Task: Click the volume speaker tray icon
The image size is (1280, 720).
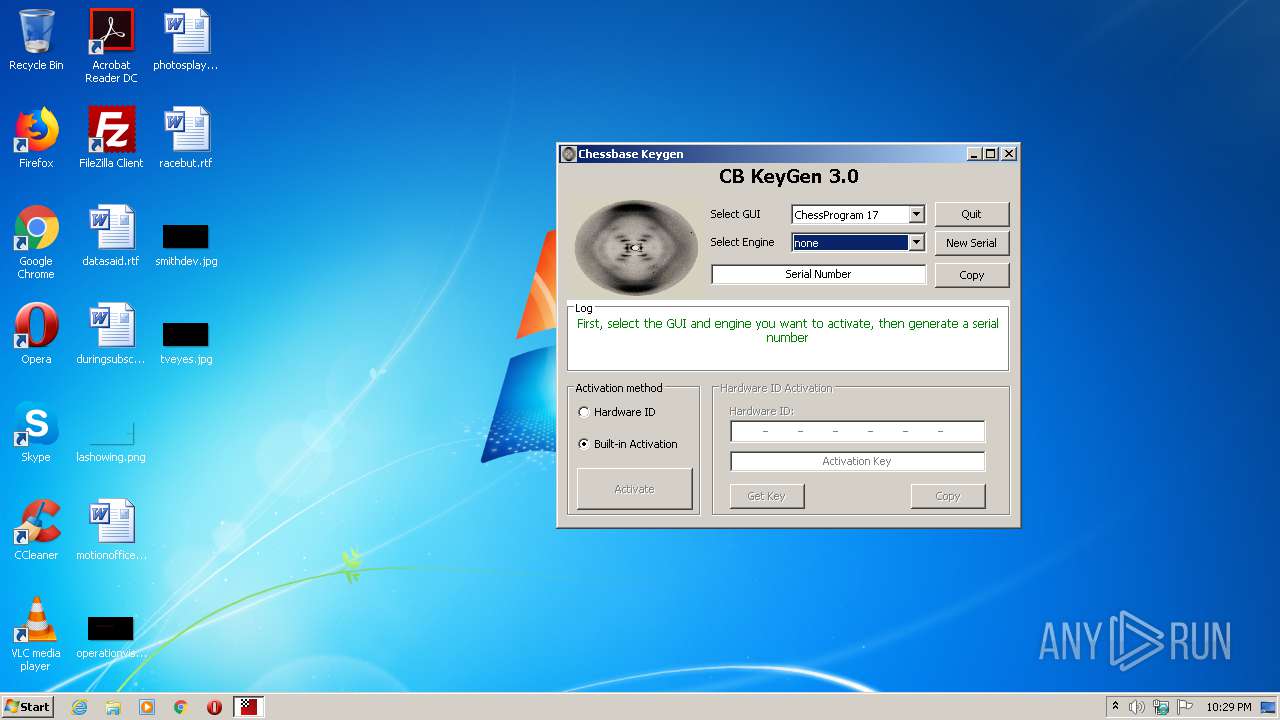Action: [1137, 707]
